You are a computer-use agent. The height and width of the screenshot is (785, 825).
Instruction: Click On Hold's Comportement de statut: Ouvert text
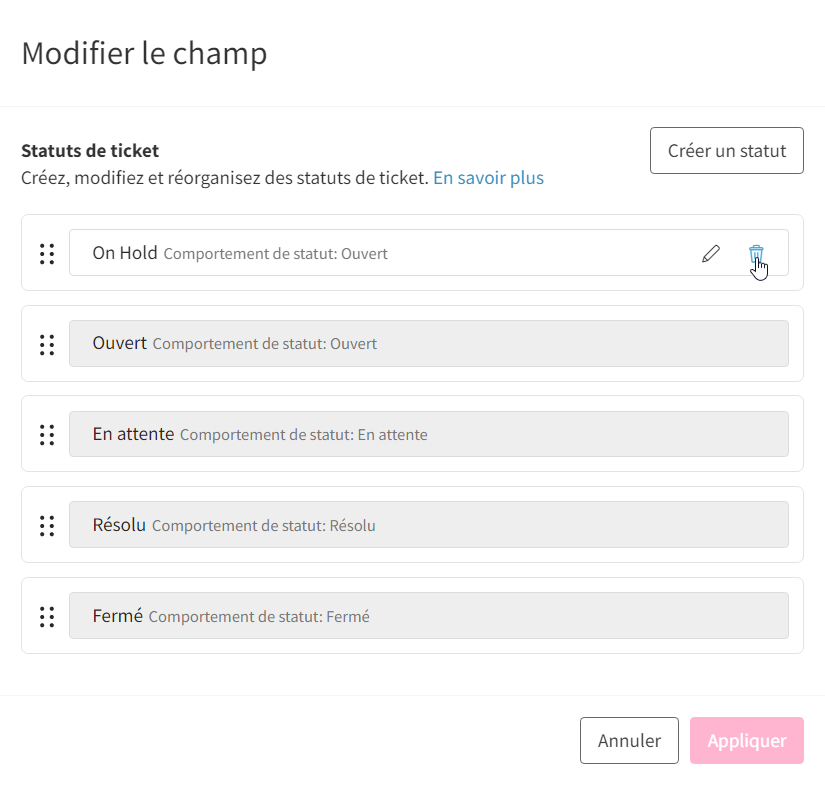tap(275, 254)
